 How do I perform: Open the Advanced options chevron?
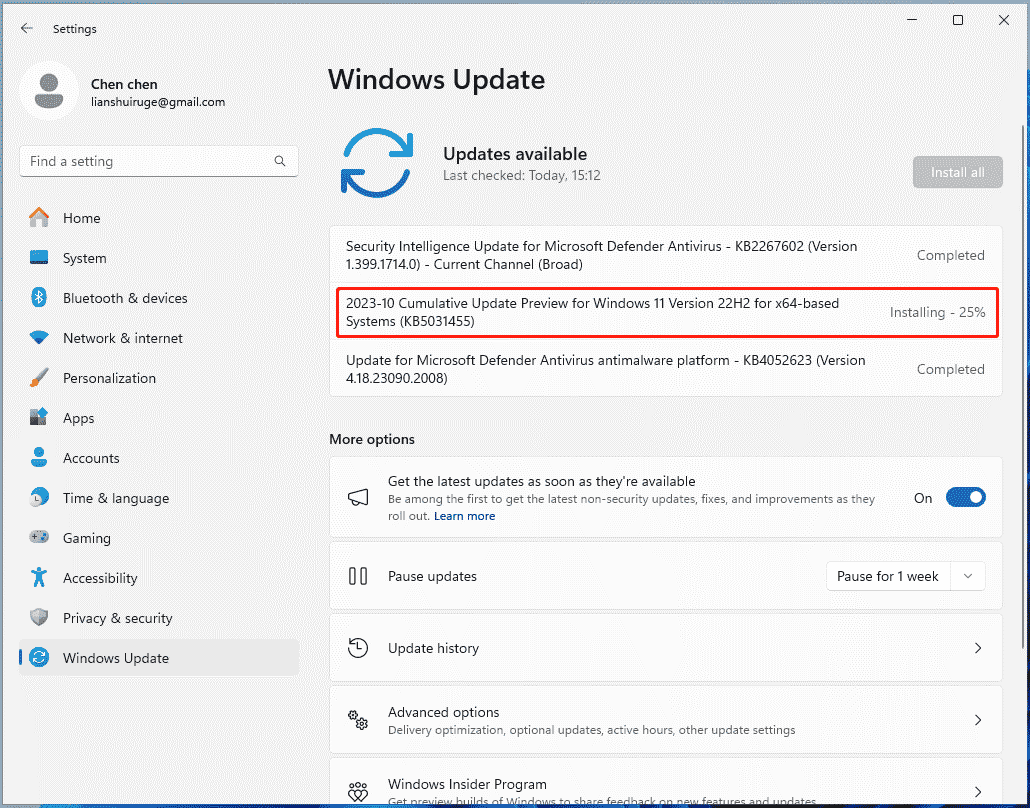977,720
